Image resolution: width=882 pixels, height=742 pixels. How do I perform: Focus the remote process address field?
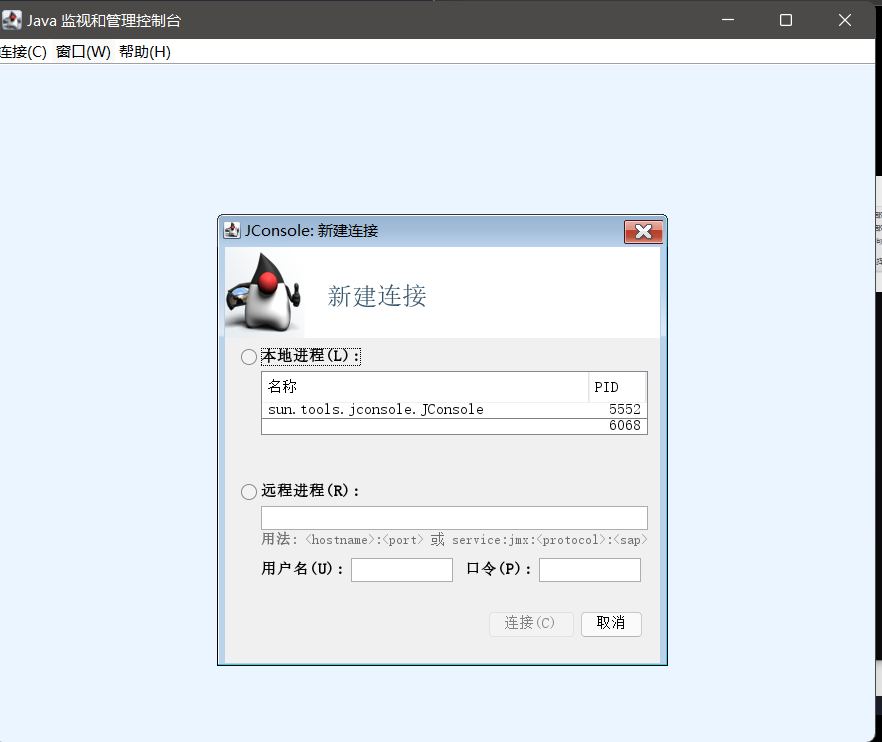coord(454,518)
